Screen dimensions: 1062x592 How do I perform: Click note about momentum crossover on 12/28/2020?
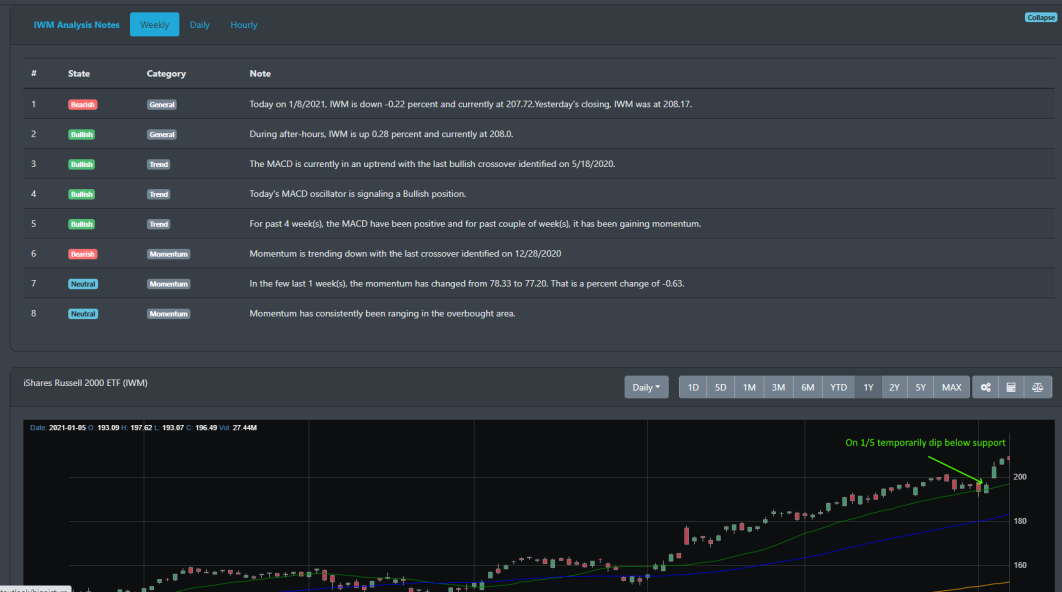[405, 253]
